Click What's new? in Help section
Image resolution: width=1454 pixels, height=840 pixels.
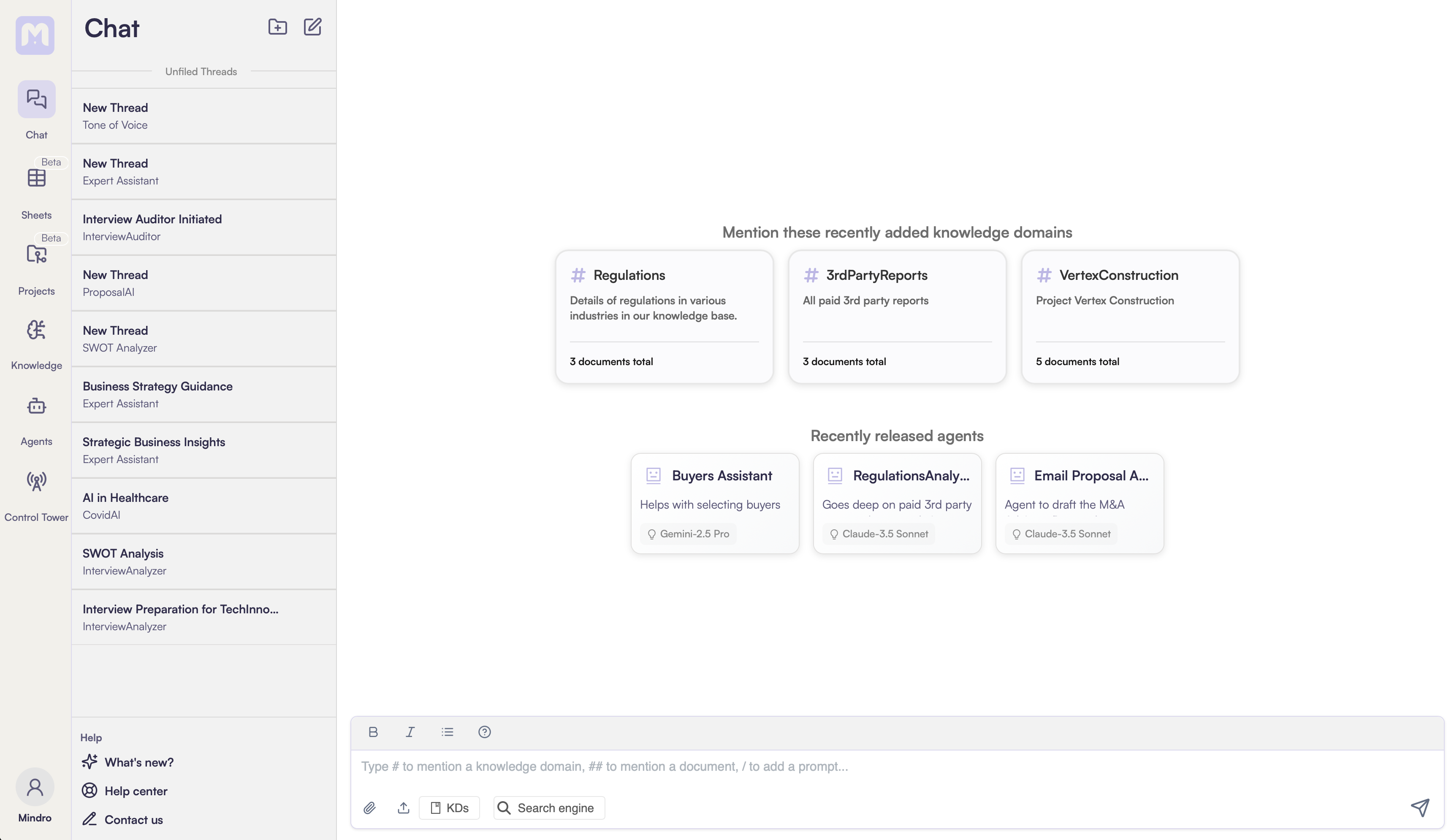[138, 762]
